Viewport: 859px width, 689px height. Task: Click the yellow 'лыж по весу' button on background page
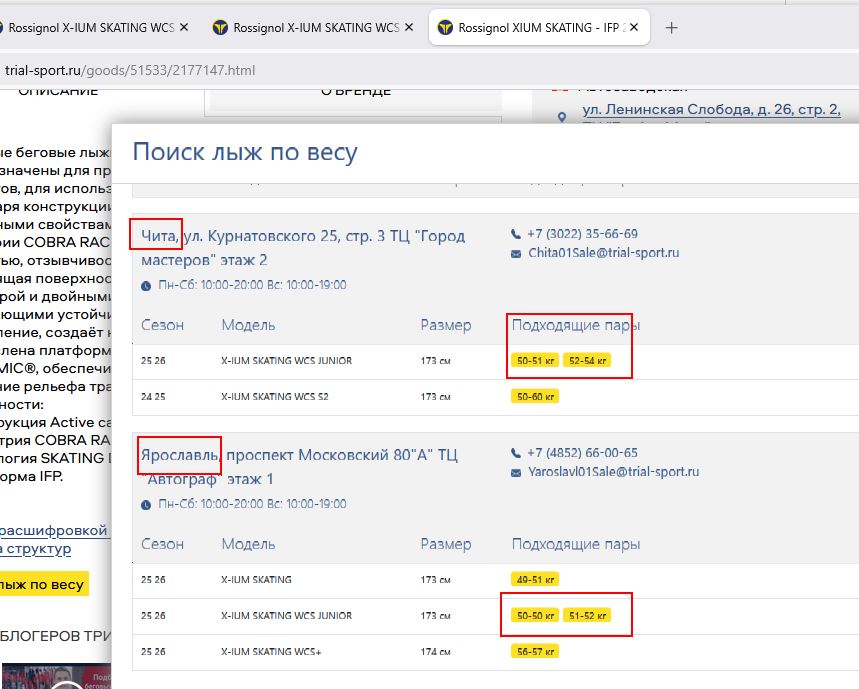tap(44, 584)
